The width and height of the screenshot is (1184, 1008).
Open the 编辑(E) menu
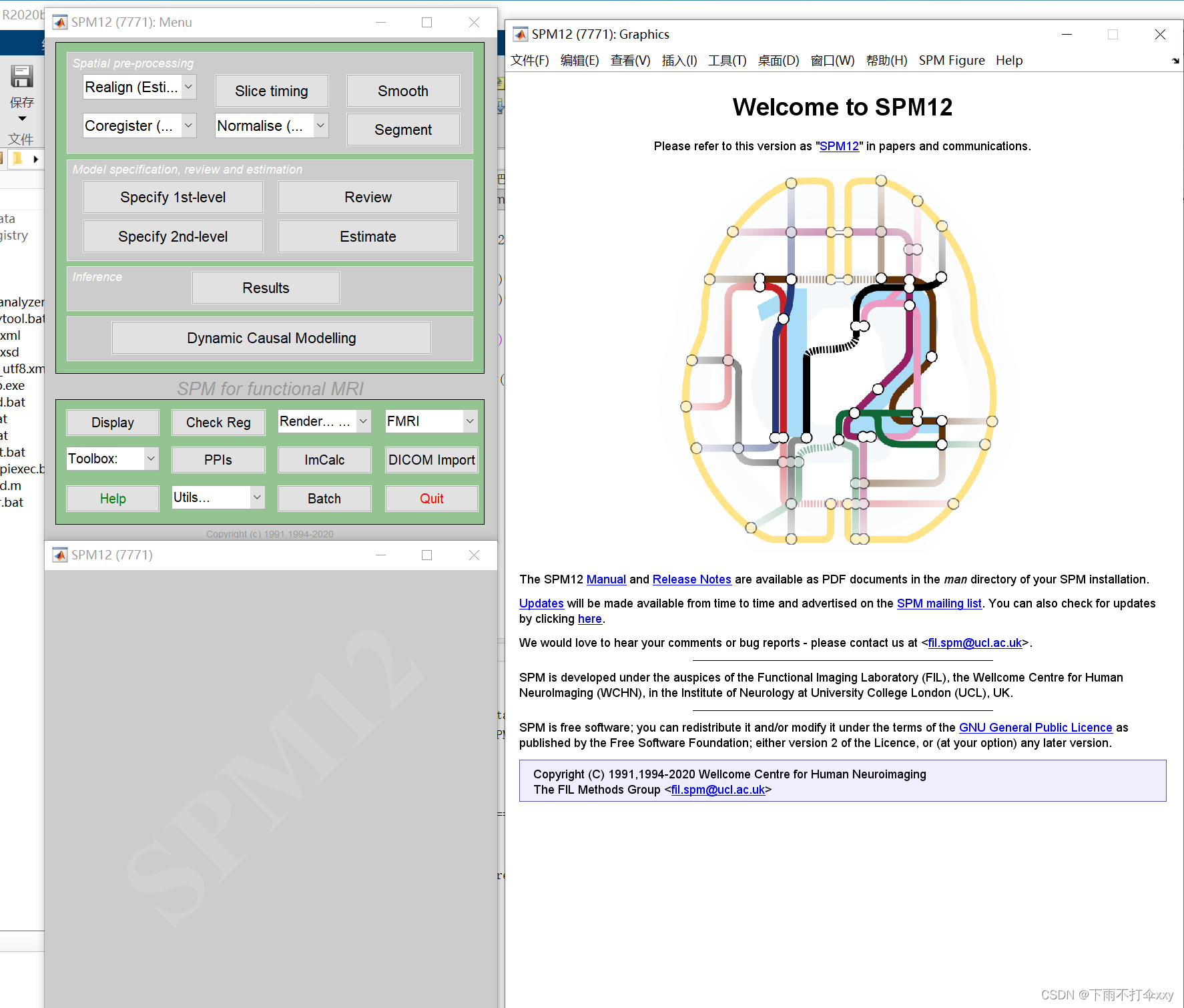point(579,61)
